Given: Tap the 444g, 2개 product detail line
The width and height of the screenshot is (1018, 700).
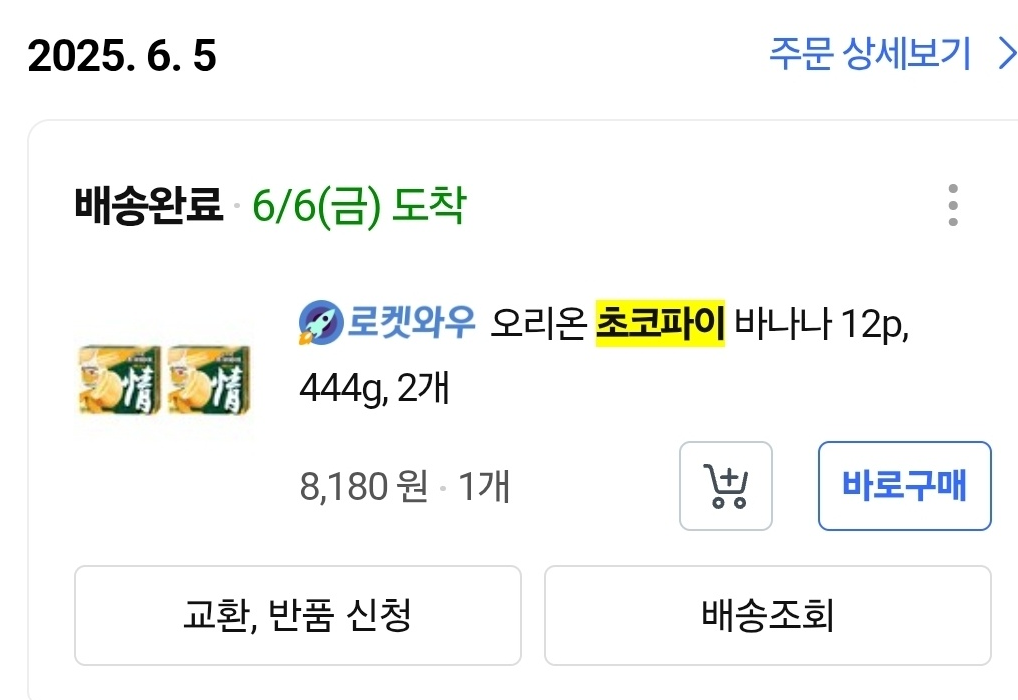Looking at the screenshot, I should coord(374,388).
